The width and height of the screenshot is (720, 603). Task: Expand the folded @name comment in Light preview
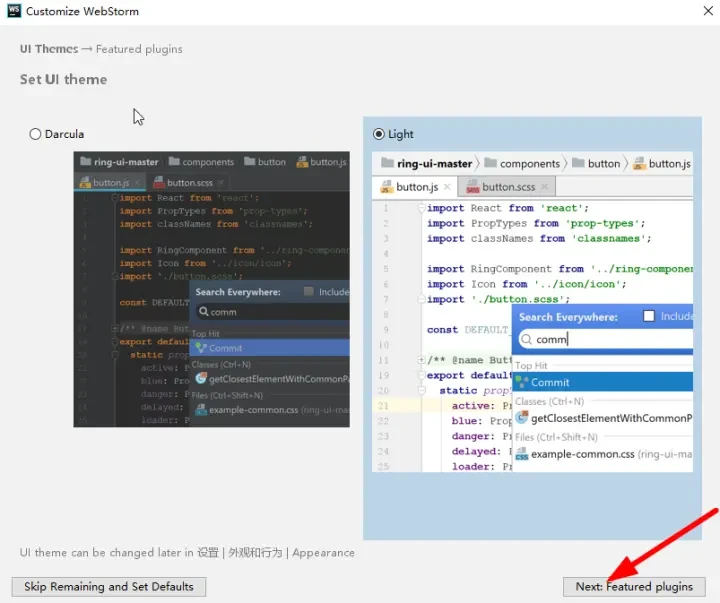click(x=422, y=360)
